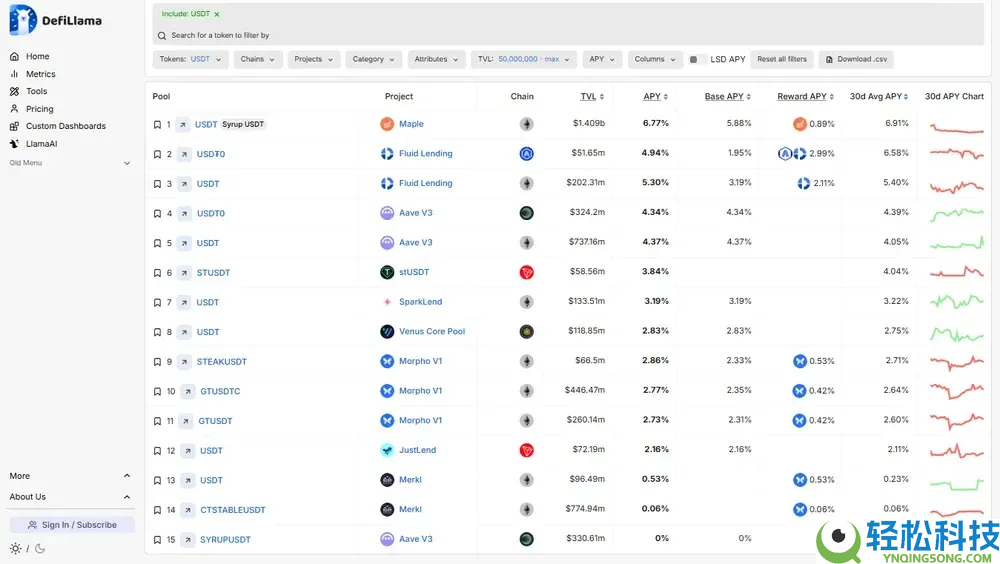
Task: Open external link arrow for row 5 USDT
Action: click(x=184, y=243)
